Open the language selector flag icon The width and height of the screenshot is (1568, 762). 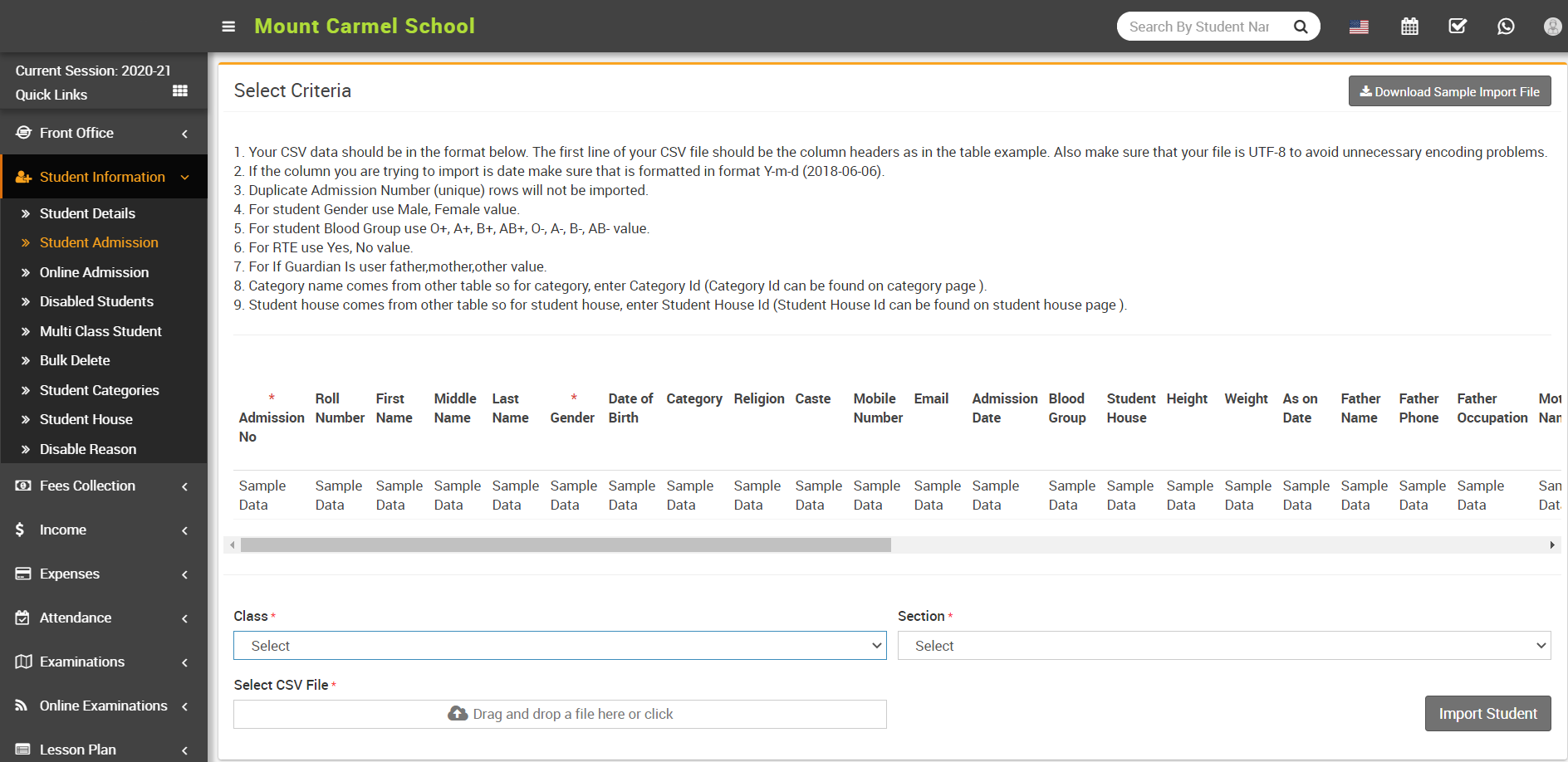click(x=1360, y=26)
